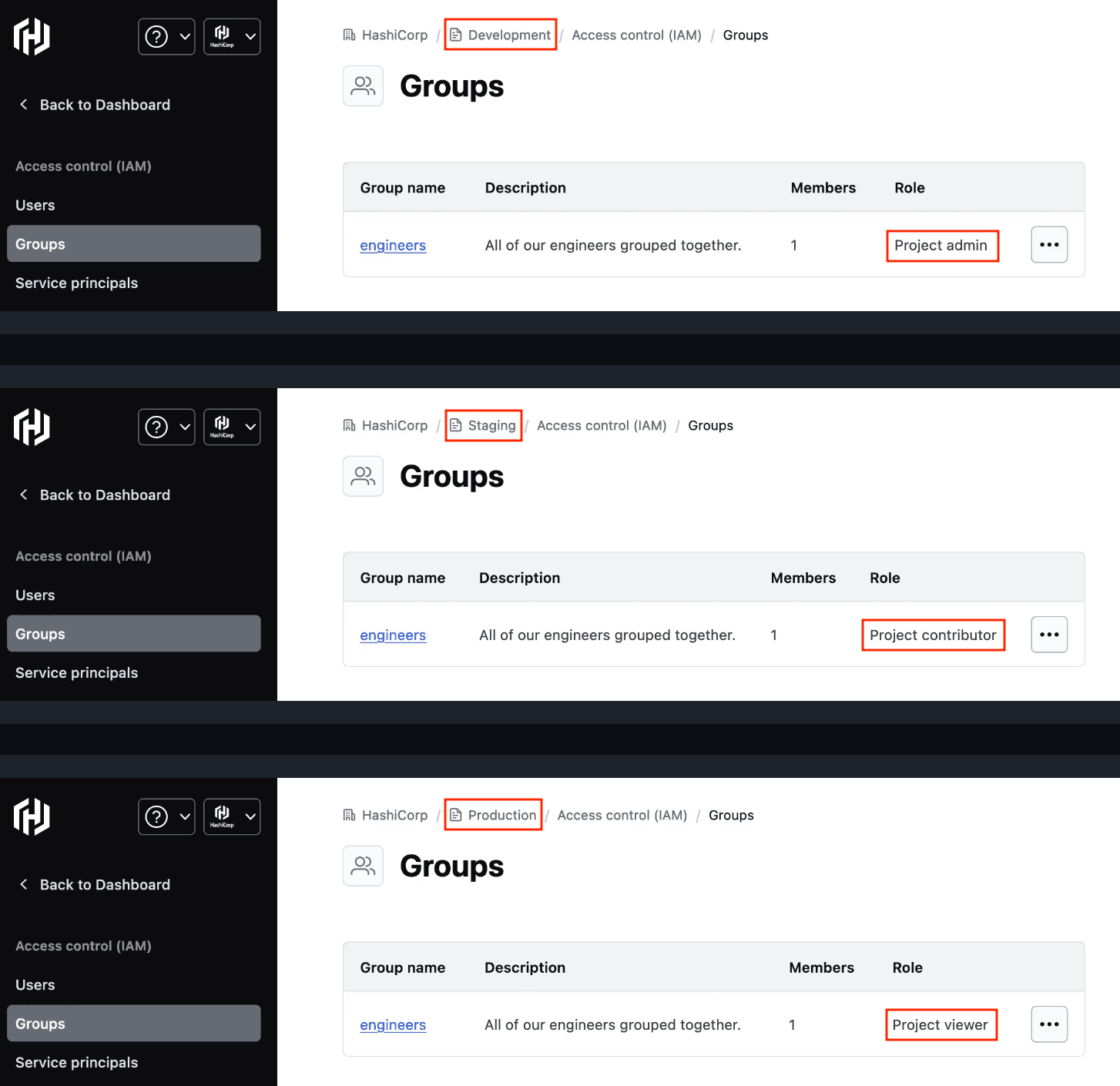1120x1086 pixels.
Task: Select Service principals in the Staging sidebar
Action: [x=77, y=673]
